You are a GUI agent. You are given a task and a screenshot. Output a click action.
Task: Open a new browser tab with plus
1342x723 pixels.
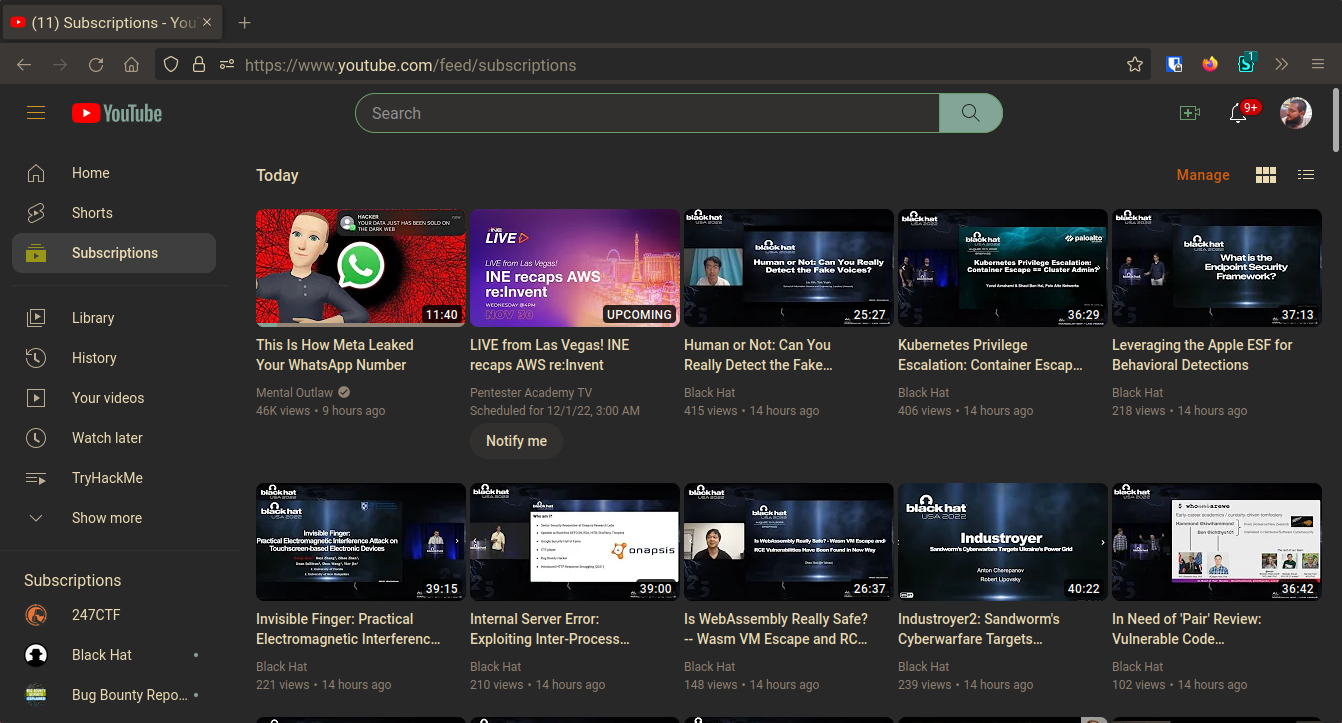click(x=245, y=22)
